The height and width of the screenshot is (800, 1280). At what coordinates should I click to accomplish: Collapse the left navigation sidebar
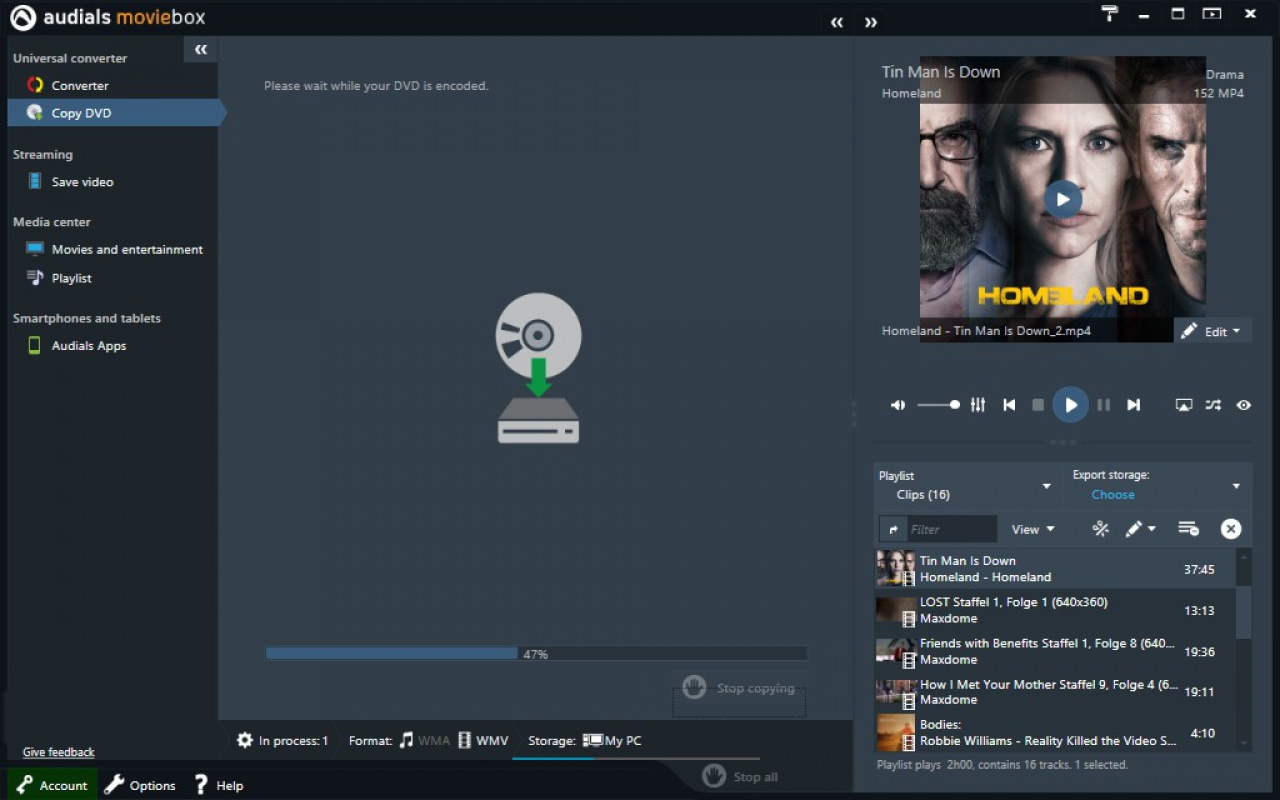(201, 49)
